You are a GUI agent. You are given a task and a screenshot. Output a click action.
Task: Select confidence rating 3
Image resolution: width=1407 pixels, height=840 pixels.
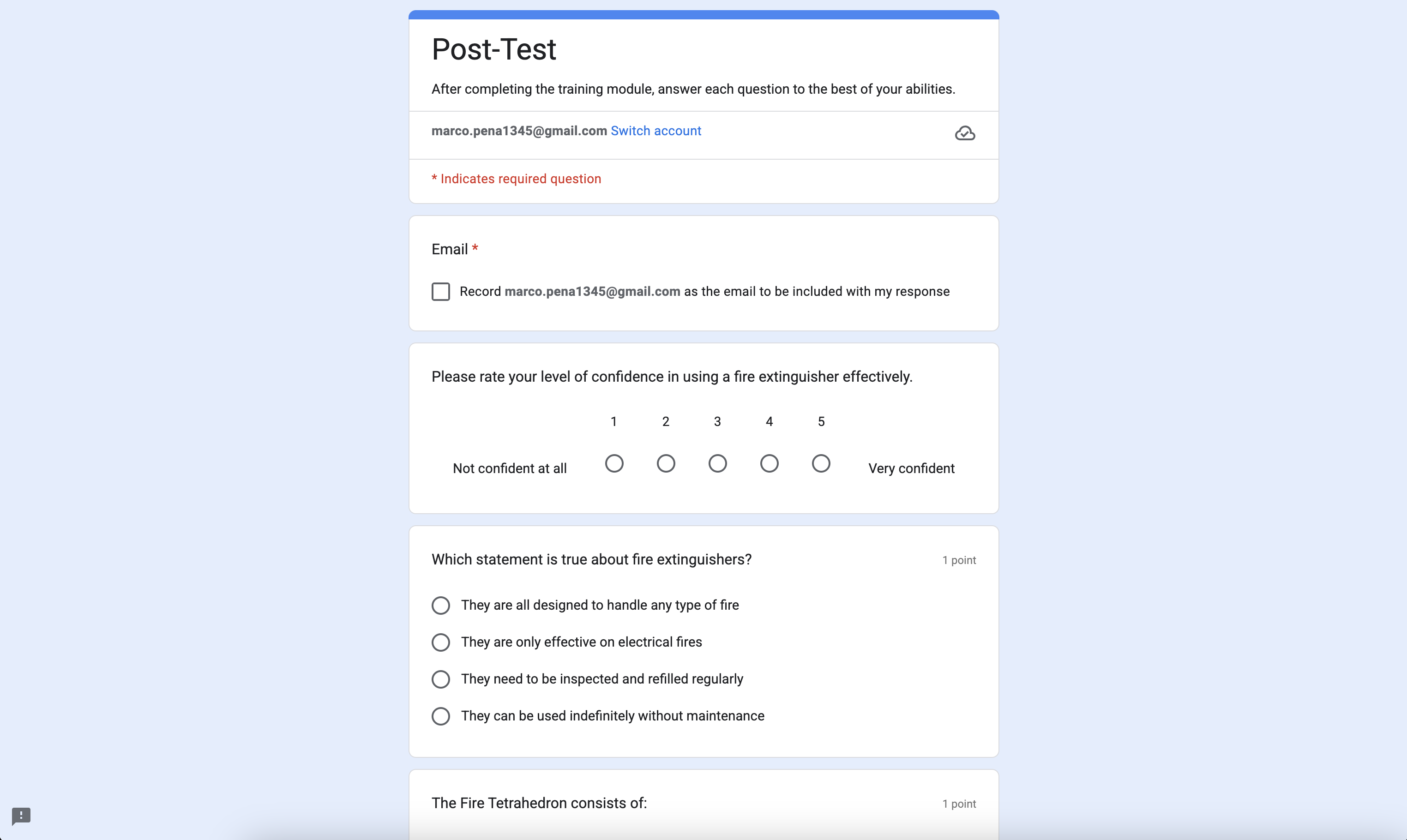click(x=718, y=463)
